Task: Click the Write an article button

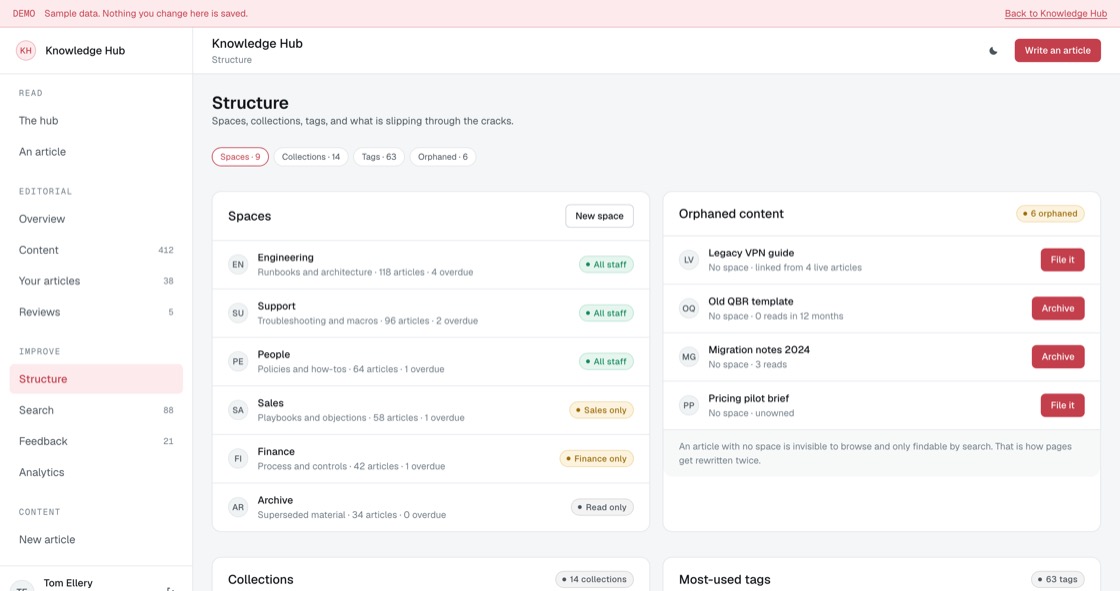Action: [x=1057, y=51]
